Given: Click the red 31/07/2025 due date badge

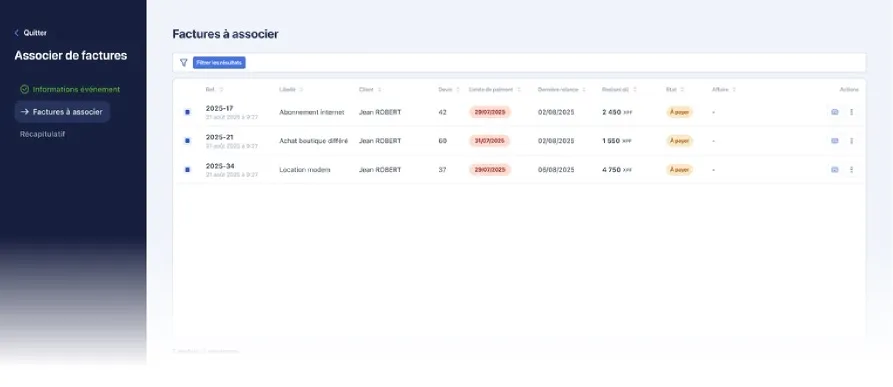Looking at the screenshot, I should [490, 141].
